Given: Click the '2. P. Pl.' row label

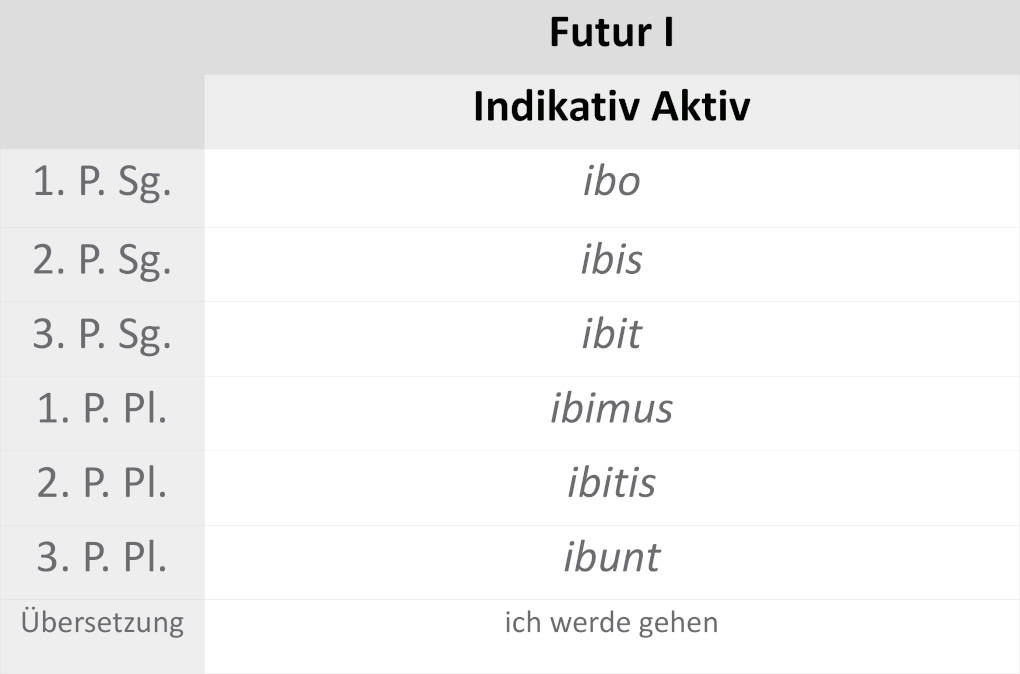Looking at the screenshot, I should pos(102,484).
